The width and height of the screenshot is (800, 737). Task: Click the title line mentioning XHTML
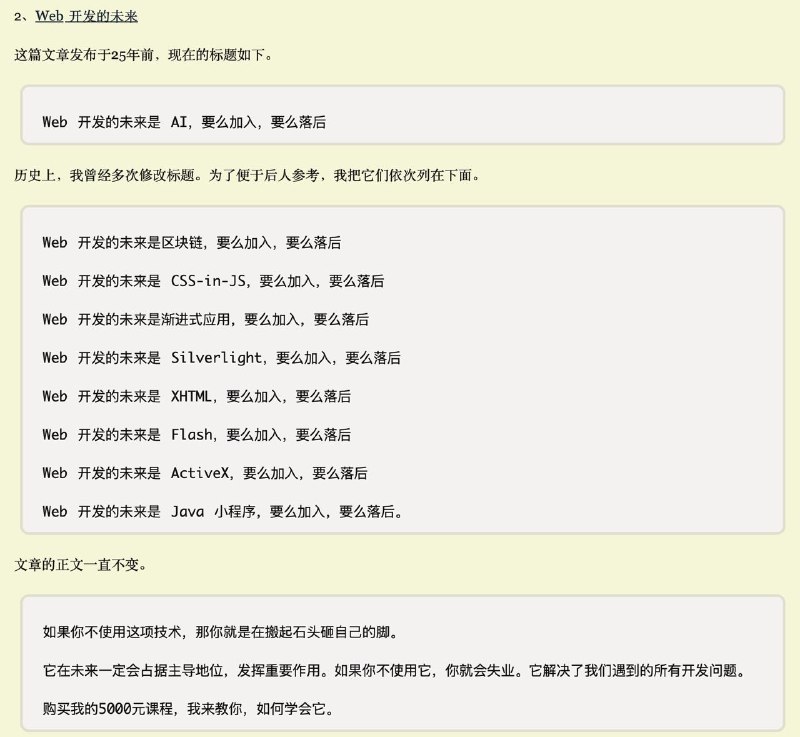point(196,396)
